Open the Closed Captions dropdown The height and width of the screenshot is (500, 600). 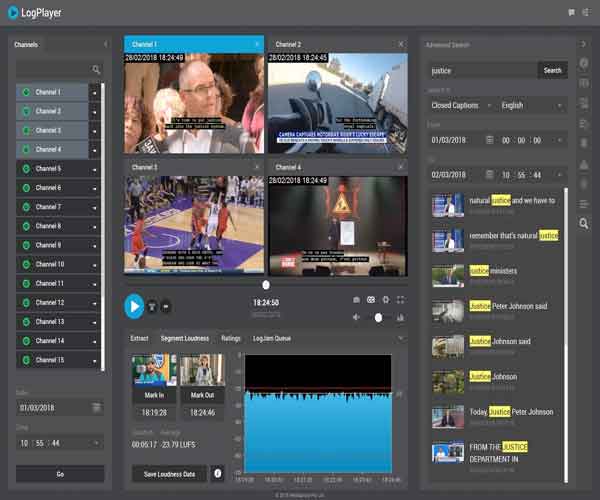click(461, 105)
